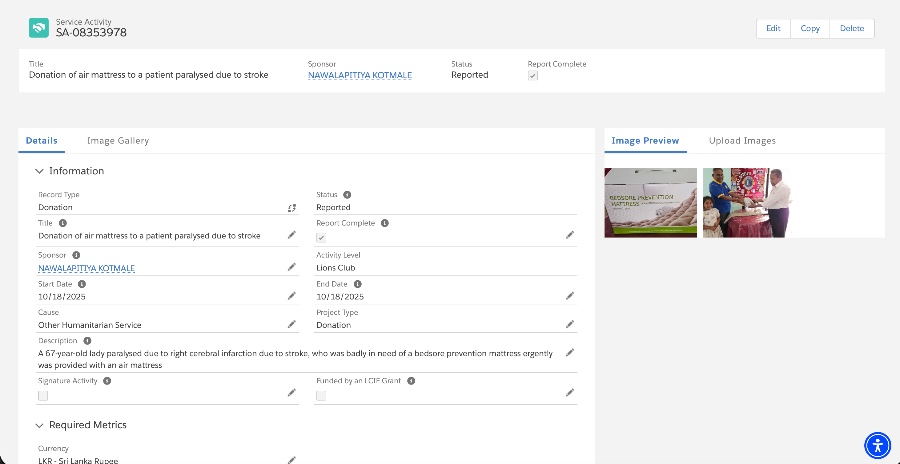Open the bedsore prevention mattress thumbnail
Screen dimensions: 900x464
pos(651,202)
